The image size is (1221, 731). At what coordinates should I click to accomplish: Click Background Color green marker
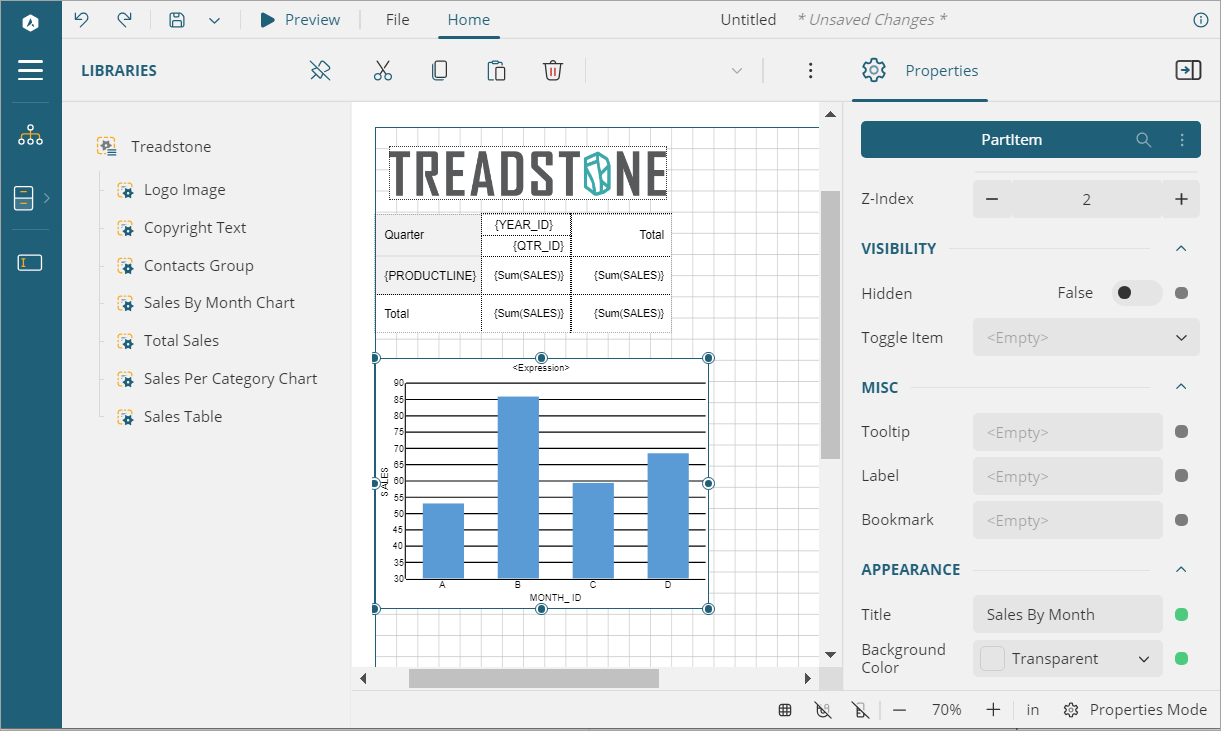click(1181, 659)
